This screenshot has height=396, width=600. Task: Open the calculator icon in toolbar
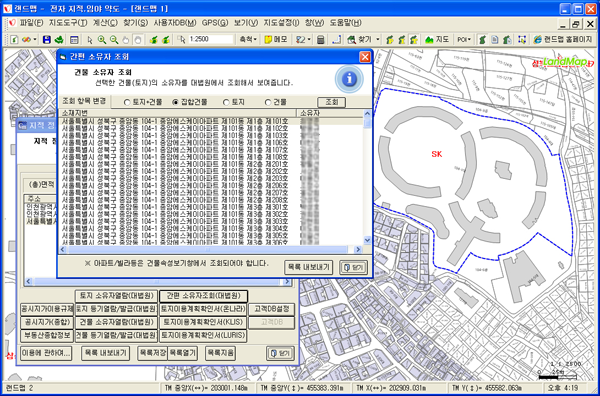(321, 39)
